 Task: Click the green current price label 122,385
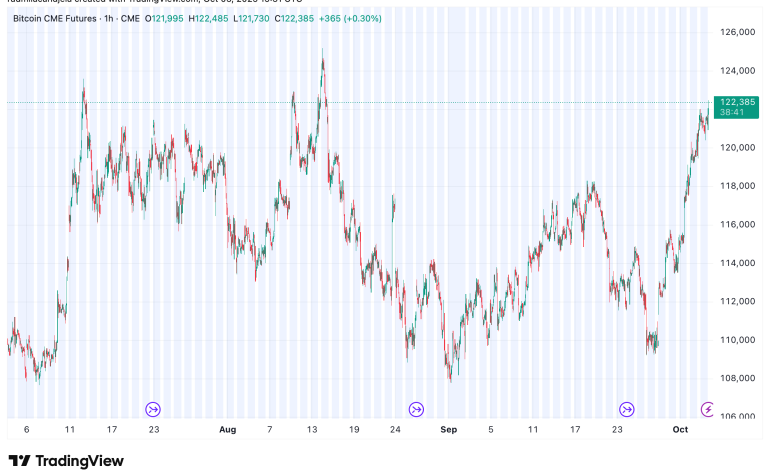pos(735,102)
